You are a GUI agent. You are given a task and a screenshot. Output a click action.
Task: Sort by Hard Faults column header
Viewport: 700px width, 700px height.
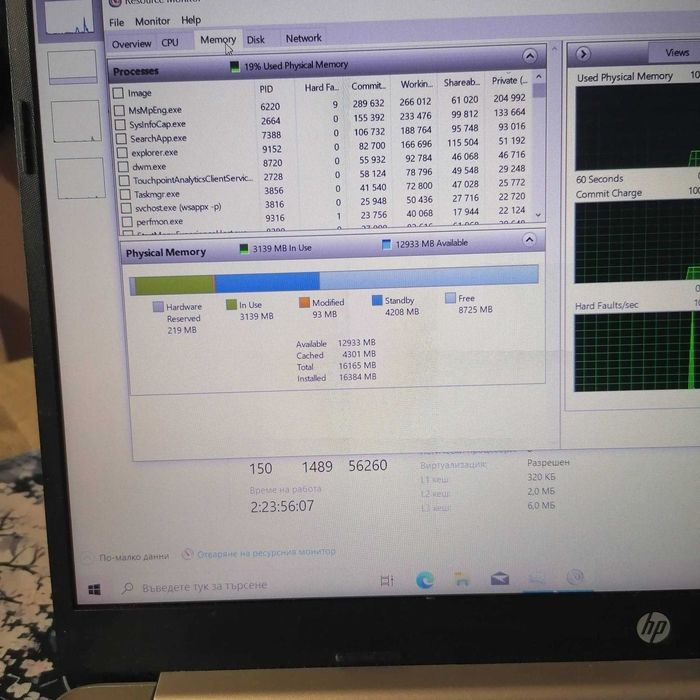tap(321, 88)
